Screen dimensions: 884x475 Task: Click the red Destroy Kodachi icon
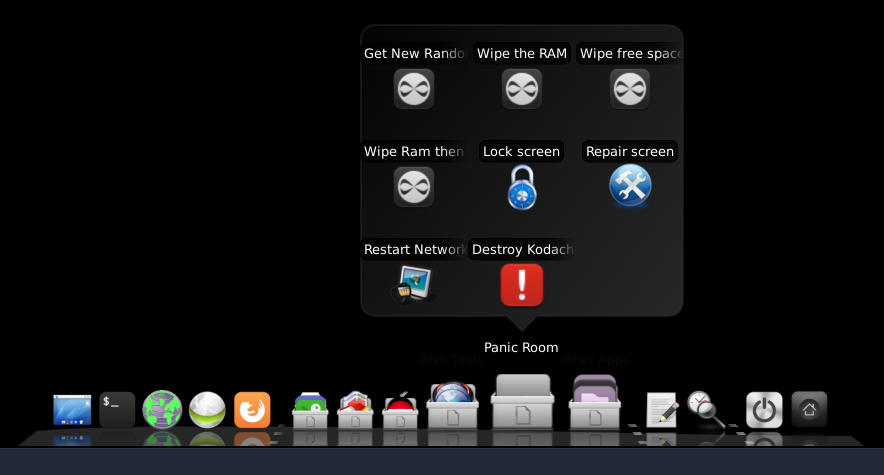tap(521, 284)
